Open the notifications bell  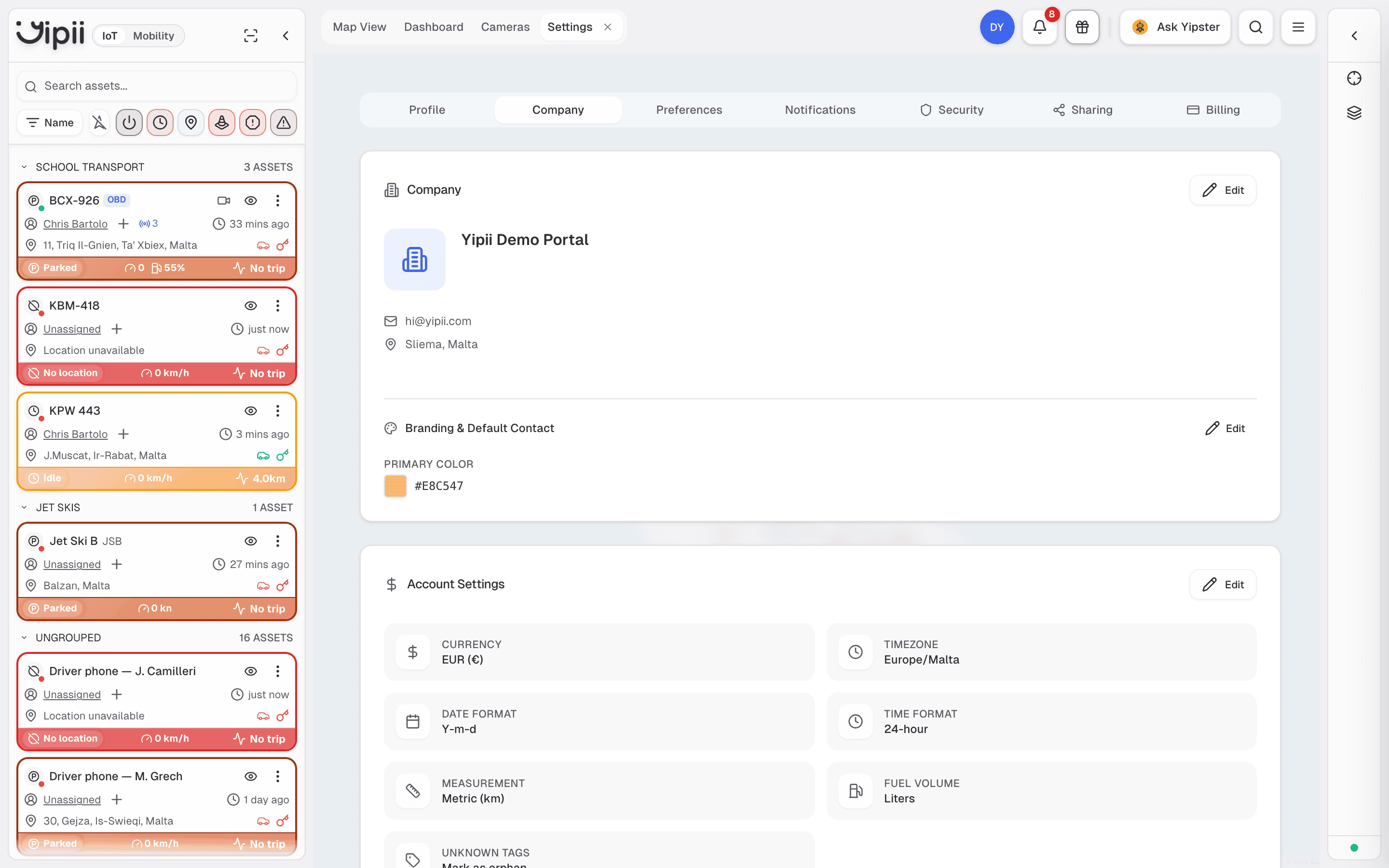point(1039,27)
